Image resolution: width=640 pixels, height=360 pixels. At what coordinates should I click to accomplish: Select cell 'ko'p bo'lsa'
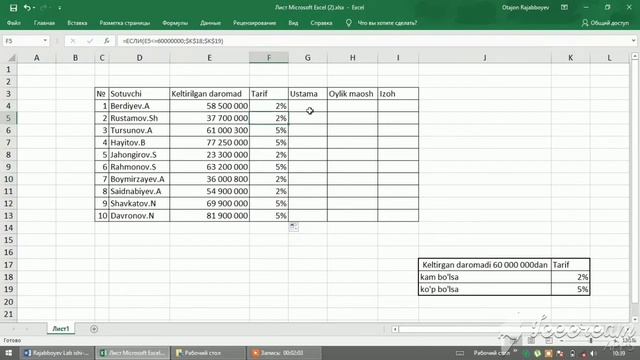(484, 289)
